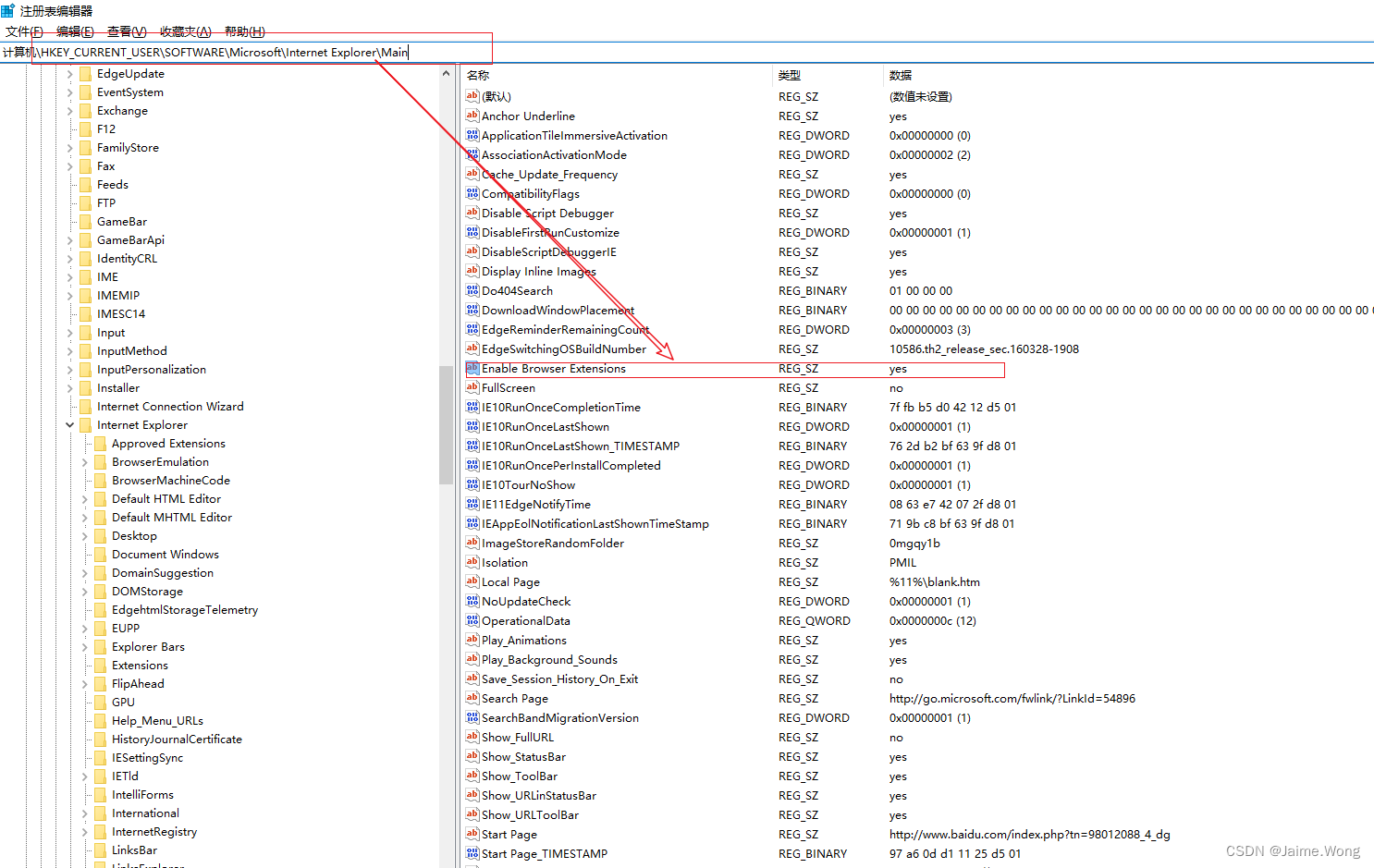The image size is (1374, 868).
Task: Select the EdgehtmlStorageTelemetry key
Action: 185,610
